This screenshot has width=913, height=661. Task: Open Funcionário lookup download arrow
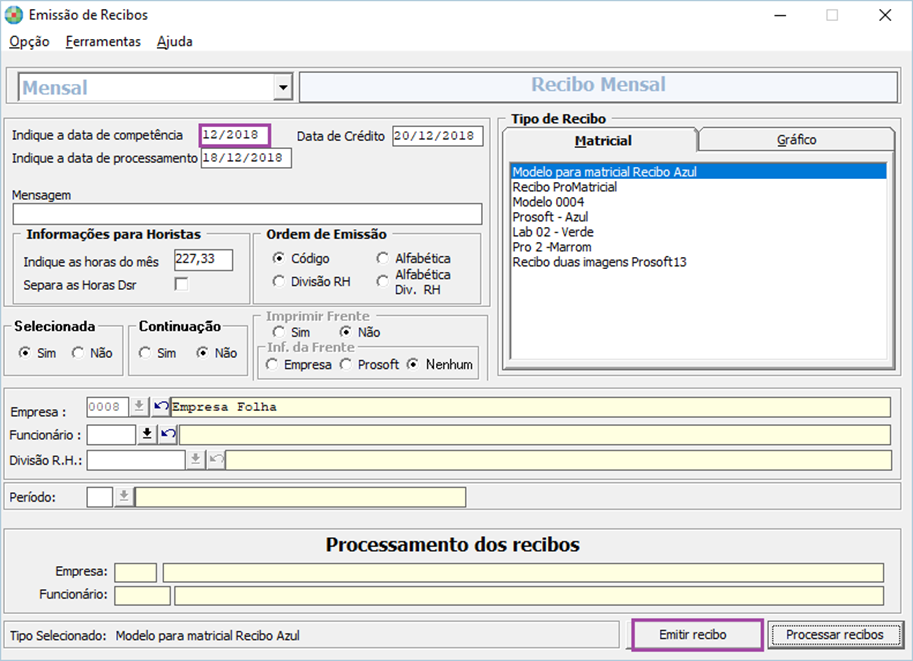(147, 434)
